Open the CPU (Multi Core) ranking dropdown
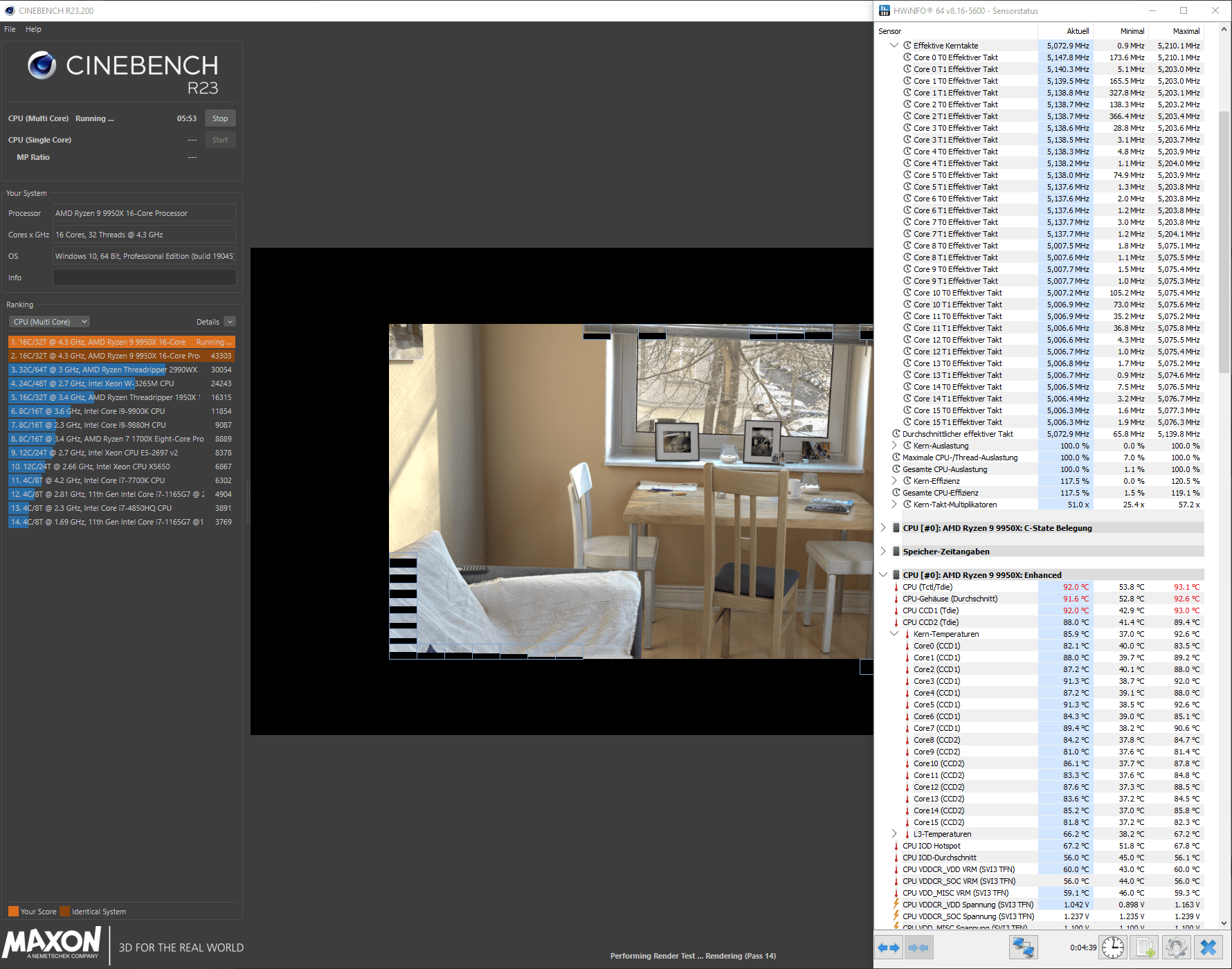The width and height of the screenshot is (1232, 969). pos(50,322)
